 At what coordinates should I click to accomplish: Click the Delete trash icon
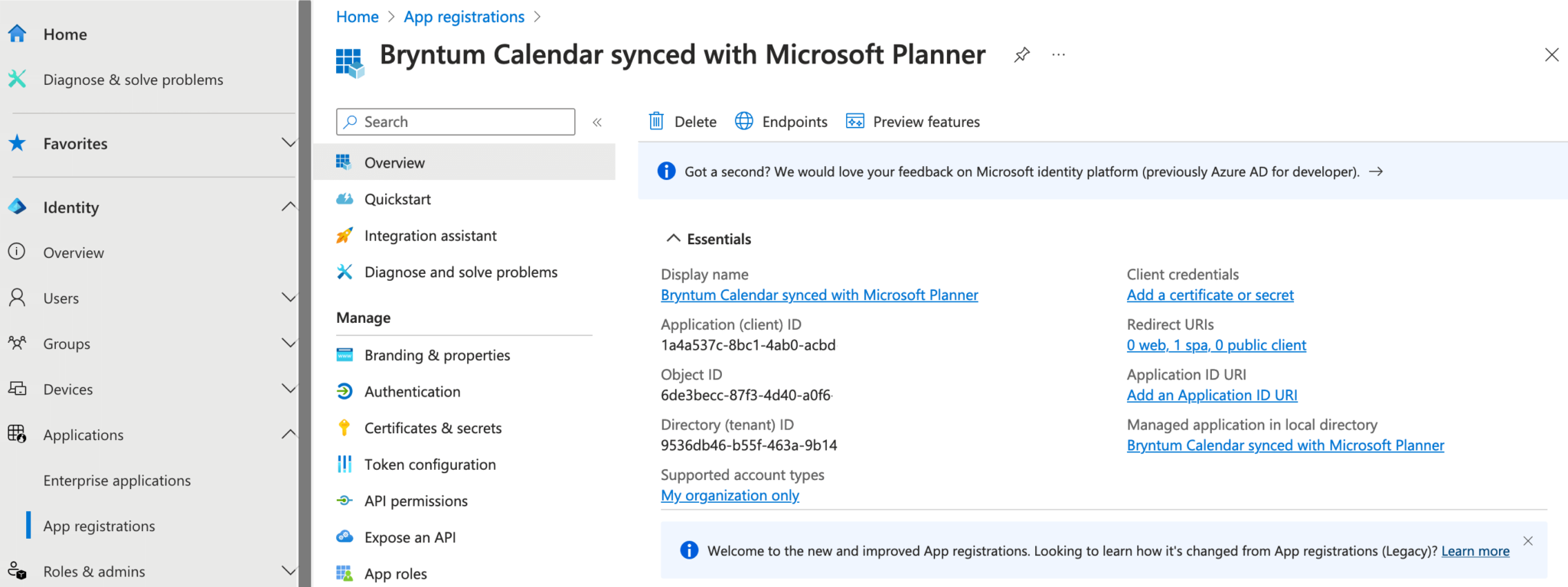coord(656,121)
